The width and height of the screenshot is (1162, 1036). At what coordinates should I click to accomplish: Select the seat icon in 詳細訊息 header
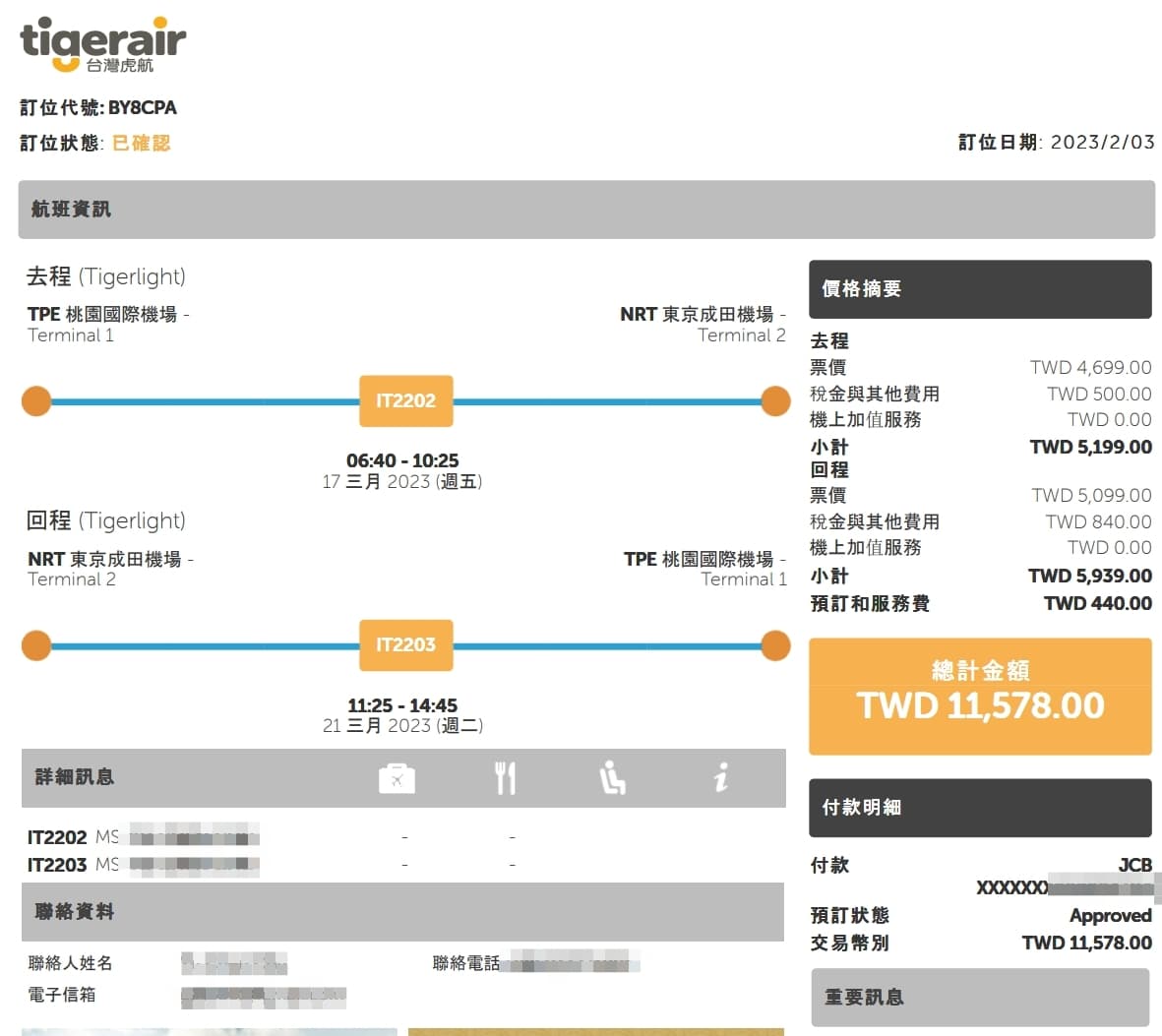(612, 778)
